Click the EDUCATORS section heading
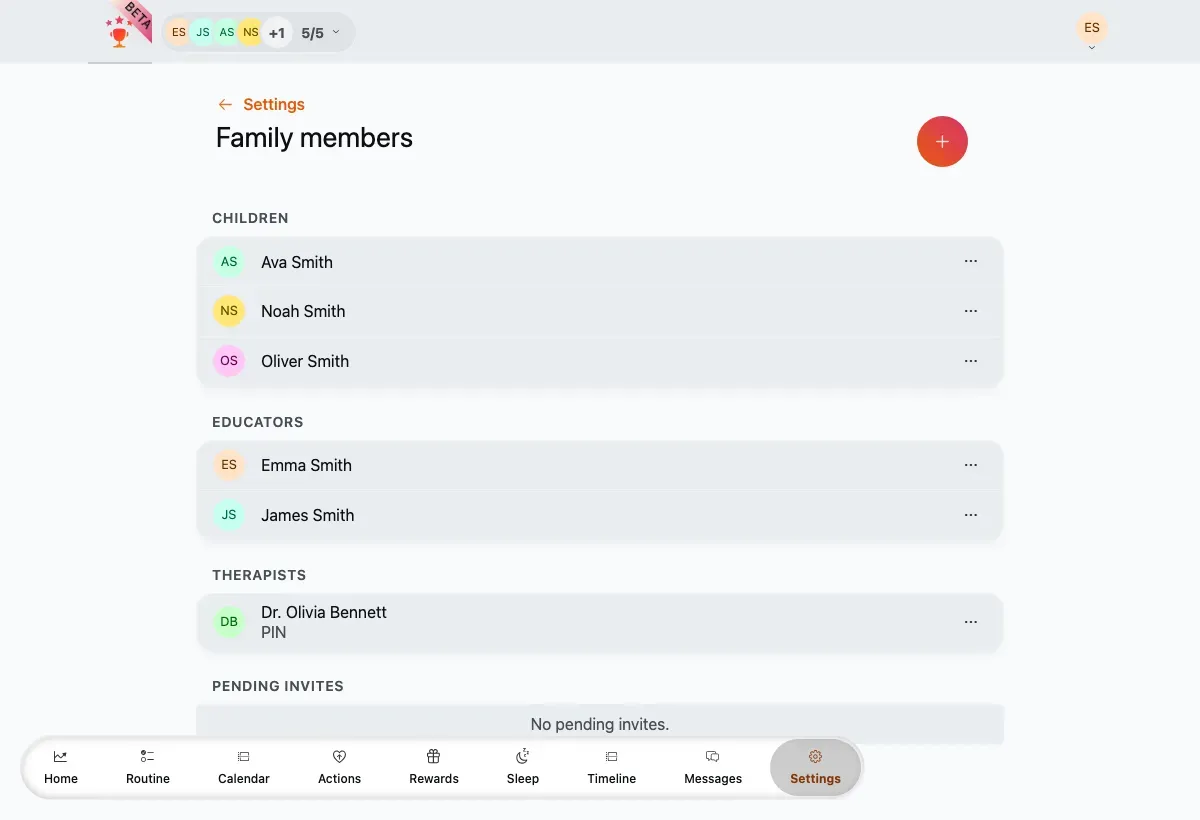Screen dimensions: 1200x820 [258, 422]
